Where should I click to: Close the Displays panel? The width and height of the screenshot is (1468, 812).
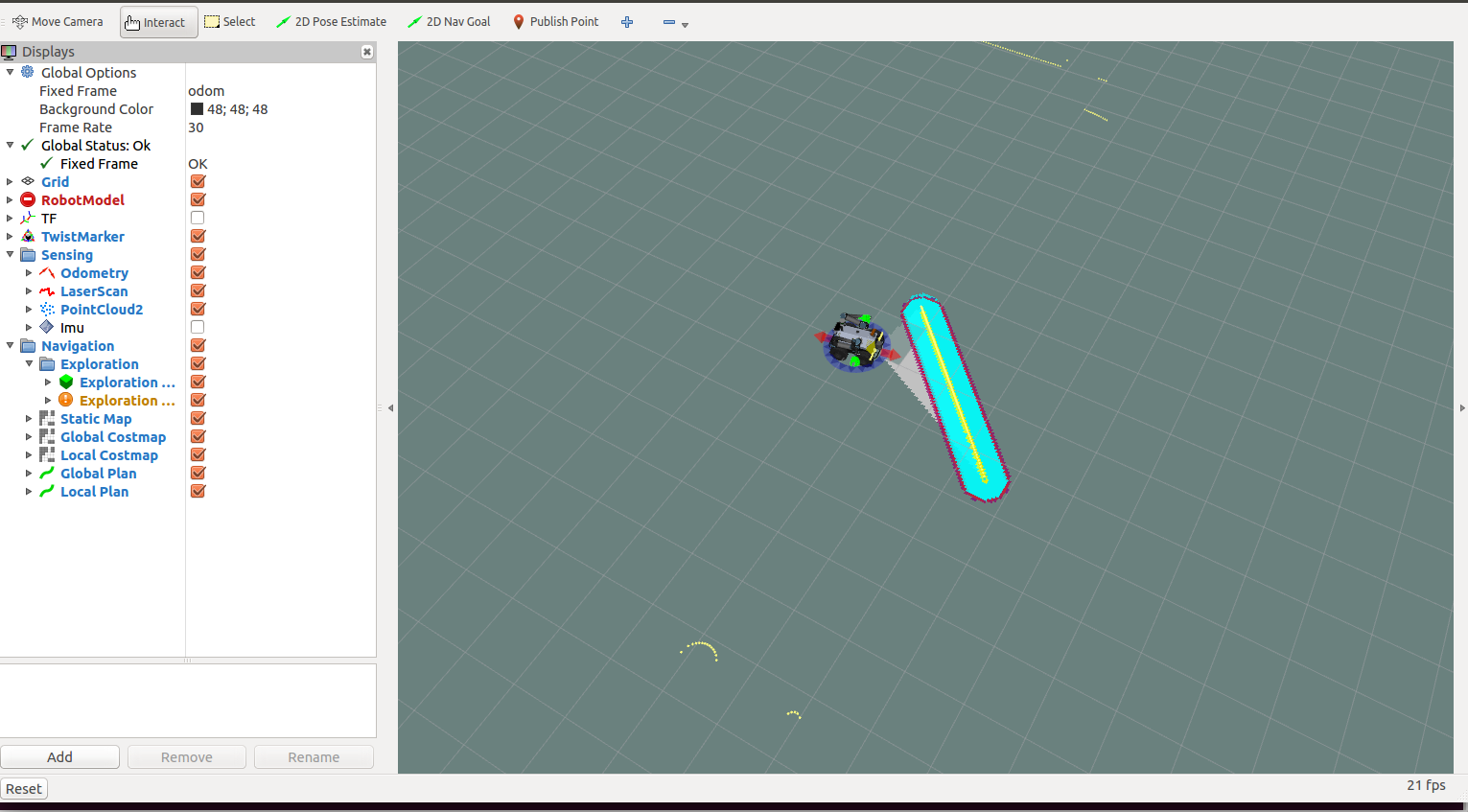click(x=367, y=52)
